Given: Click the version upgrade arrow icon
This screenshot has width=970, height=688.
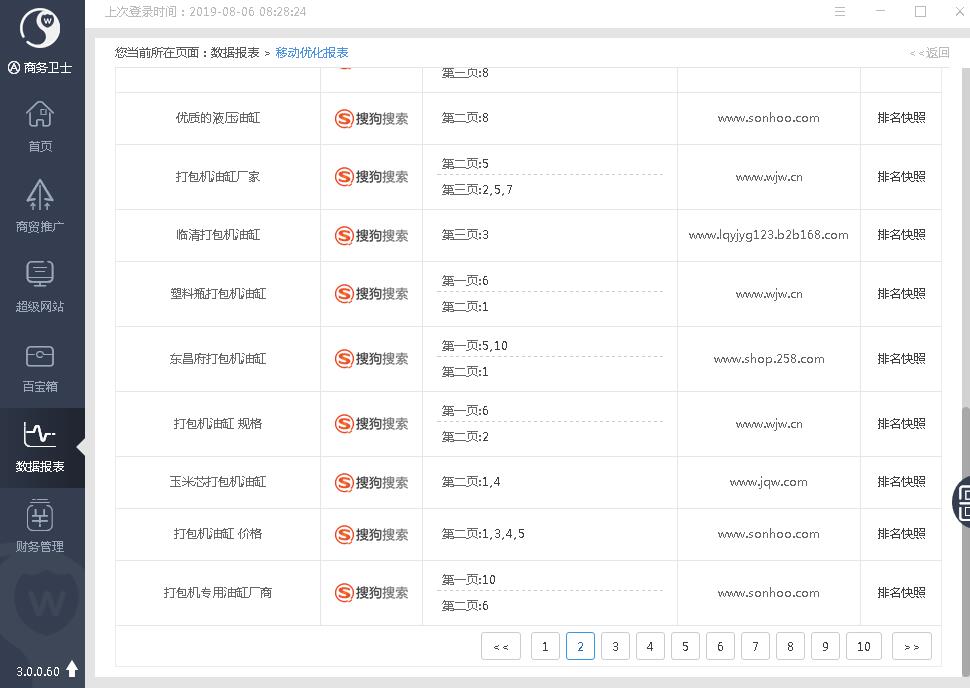Looking at the screenshot, I should click(72, 670).
